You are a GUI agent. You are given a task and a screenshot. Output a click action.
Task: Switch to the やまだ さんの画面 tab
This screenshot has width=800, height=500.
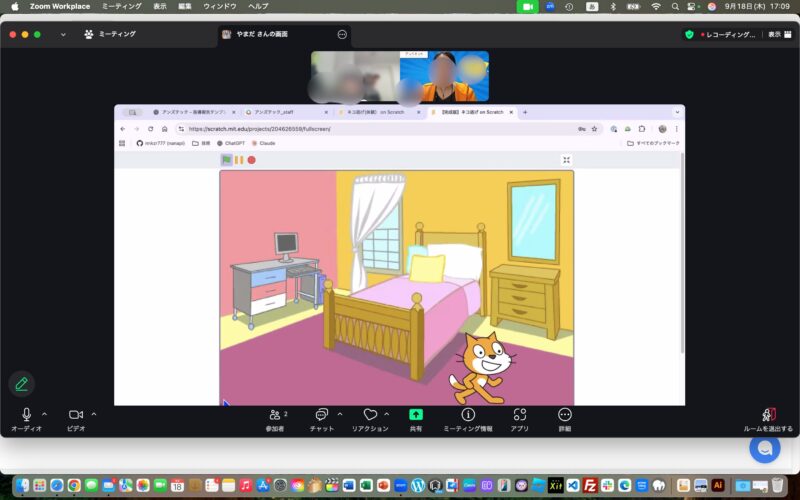[x=260, y=34]
